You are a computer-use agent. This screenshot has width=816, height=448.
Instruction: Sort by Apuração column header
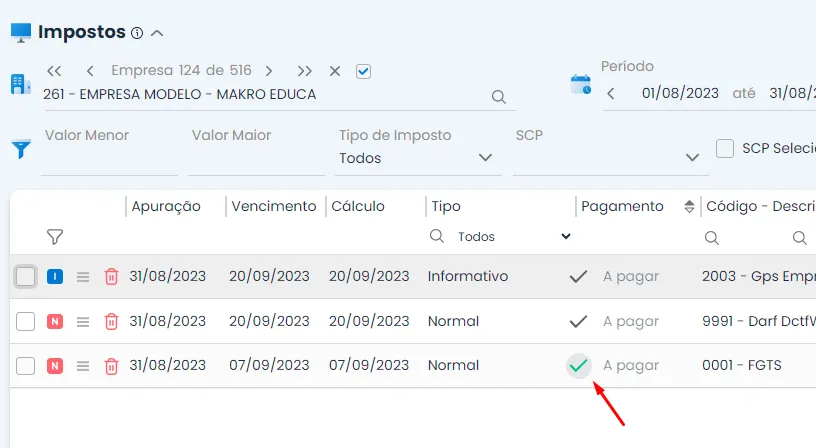[166, 207]
